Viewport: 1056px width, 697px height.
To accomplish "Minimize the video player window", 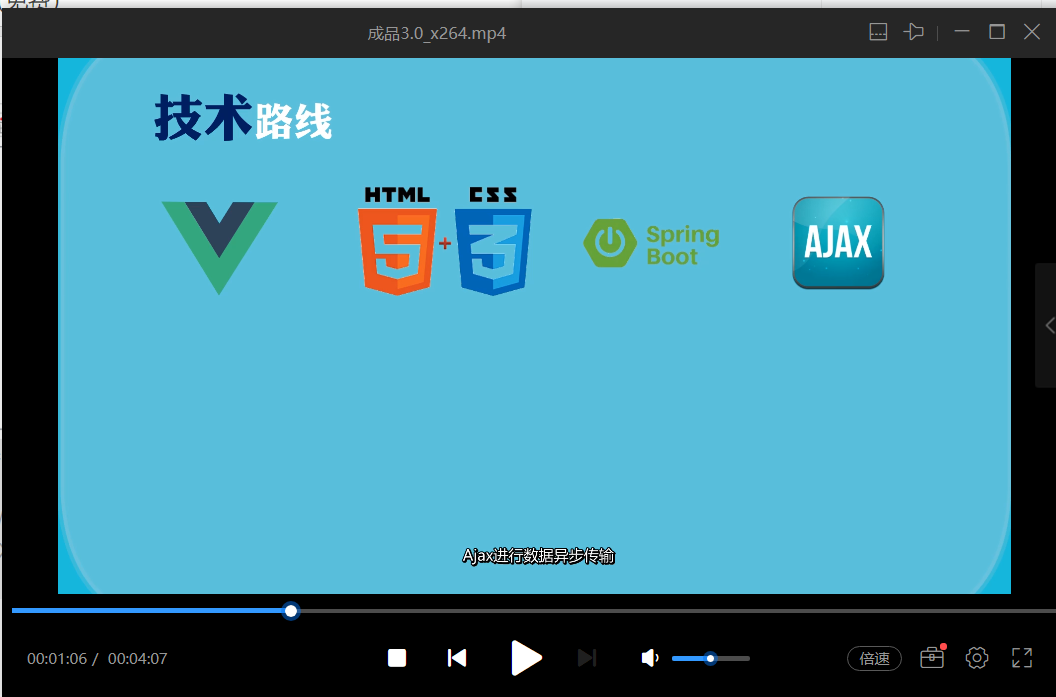I will pos(962,32).
